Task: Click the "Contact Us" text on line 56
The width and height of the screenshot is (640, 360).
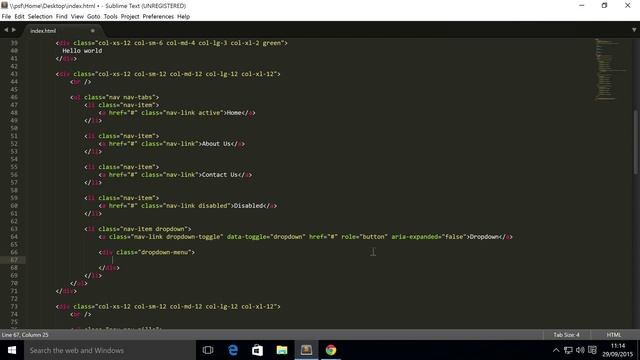Action: (220, 175)
